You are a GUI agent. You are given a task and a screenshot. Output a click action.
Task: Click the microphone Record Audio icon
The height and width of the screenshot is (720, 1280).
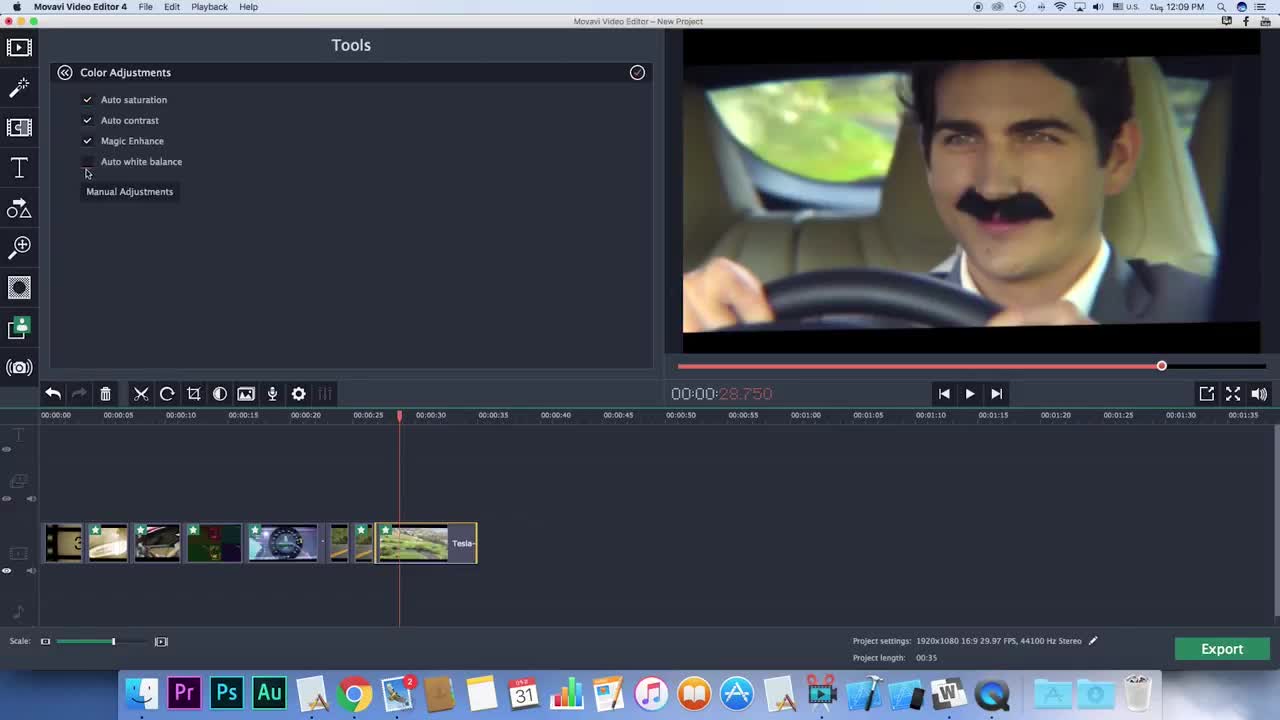pyautogui.click(x=272, y=394)
